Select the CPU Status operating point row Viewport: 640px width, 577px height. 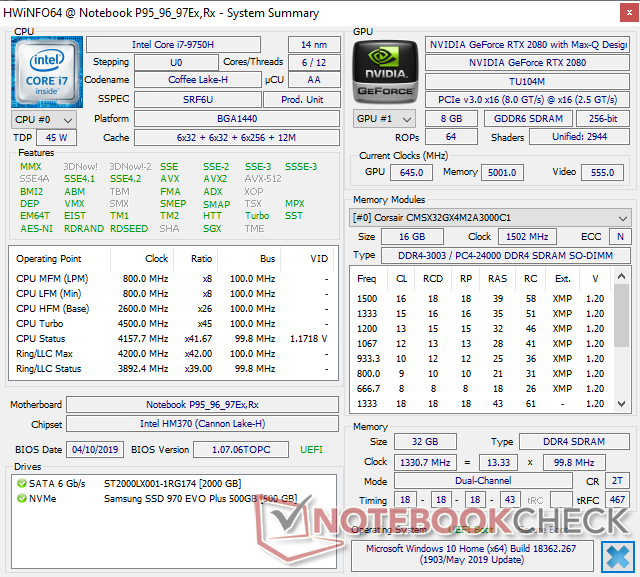(173, 339)
